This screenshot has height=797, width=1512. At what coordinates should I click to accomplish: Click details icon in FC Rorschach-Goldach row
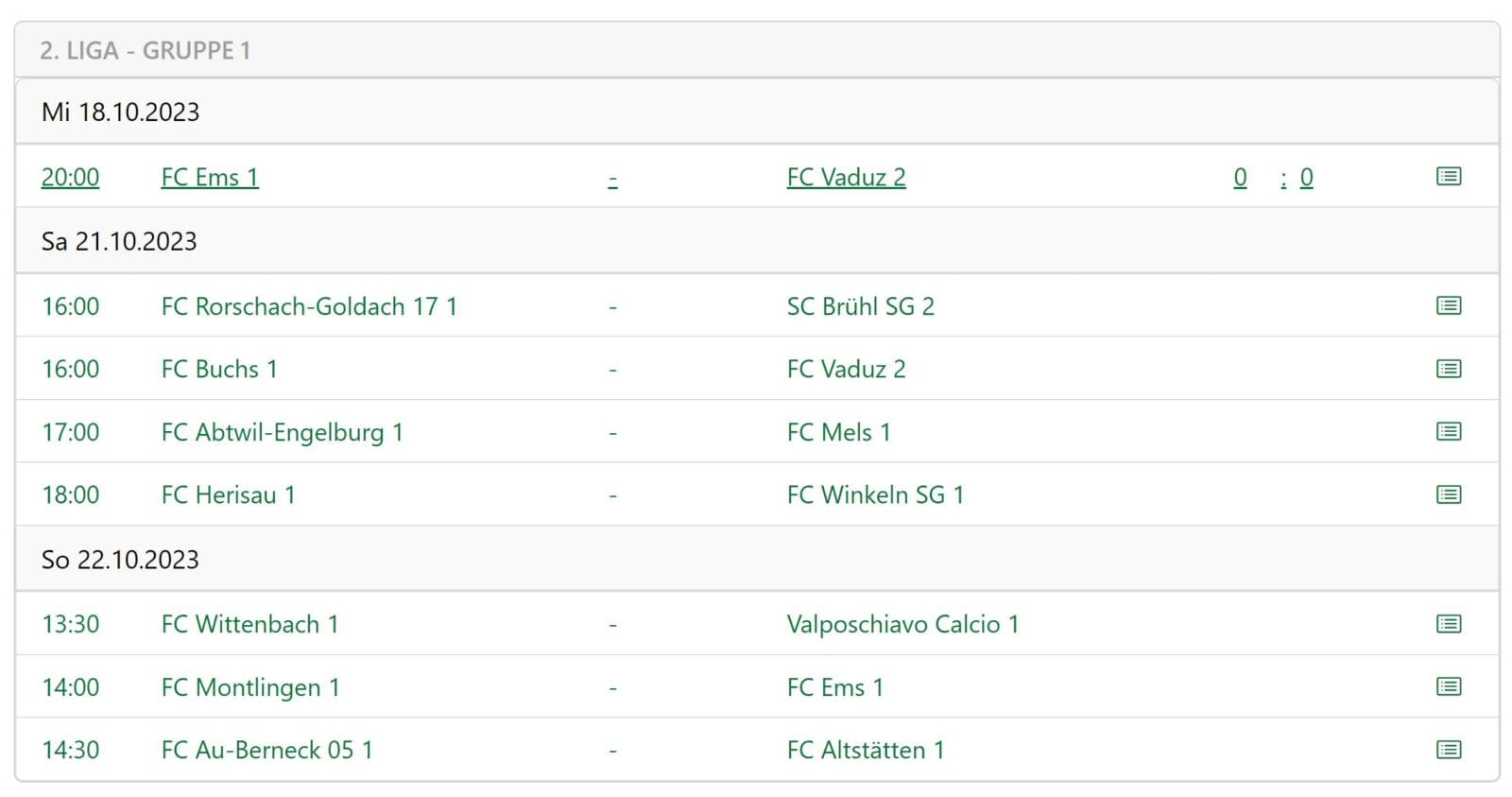coord(1448,305)
